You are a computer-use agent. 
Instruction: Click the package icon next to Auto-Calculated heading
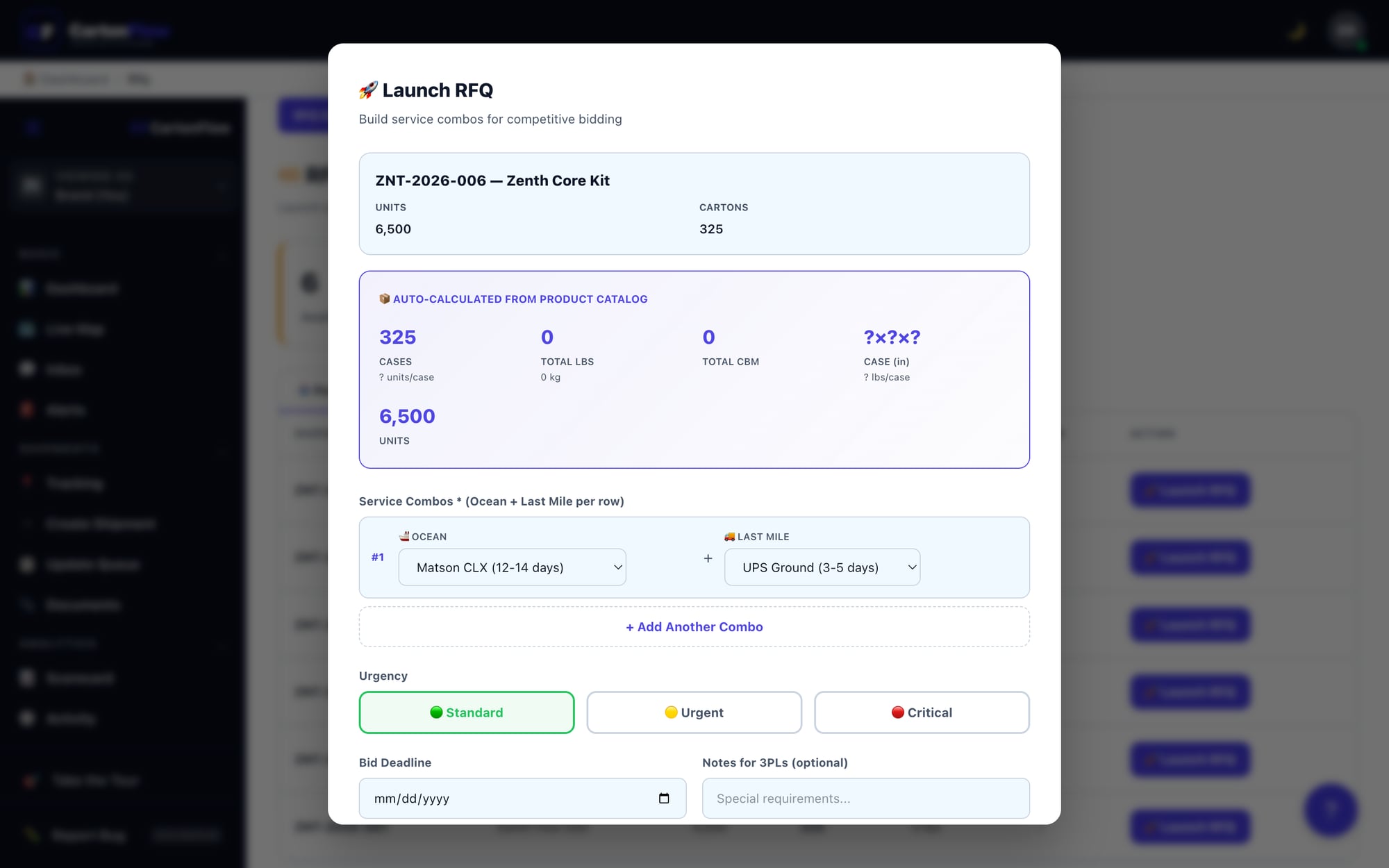pos(384,299)
